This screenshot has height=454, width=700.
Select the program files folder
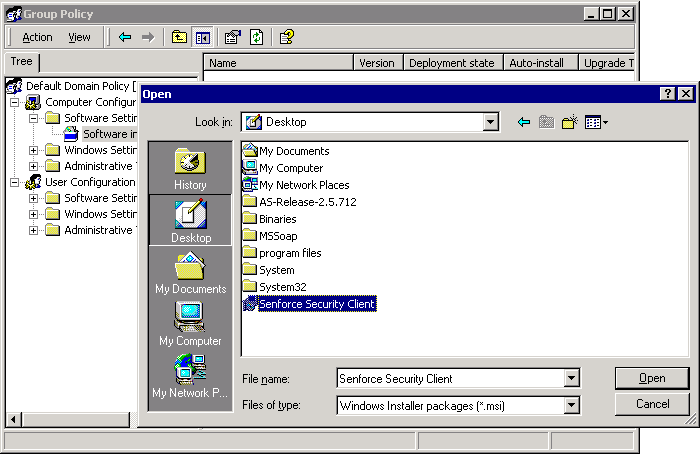[282, 253]
